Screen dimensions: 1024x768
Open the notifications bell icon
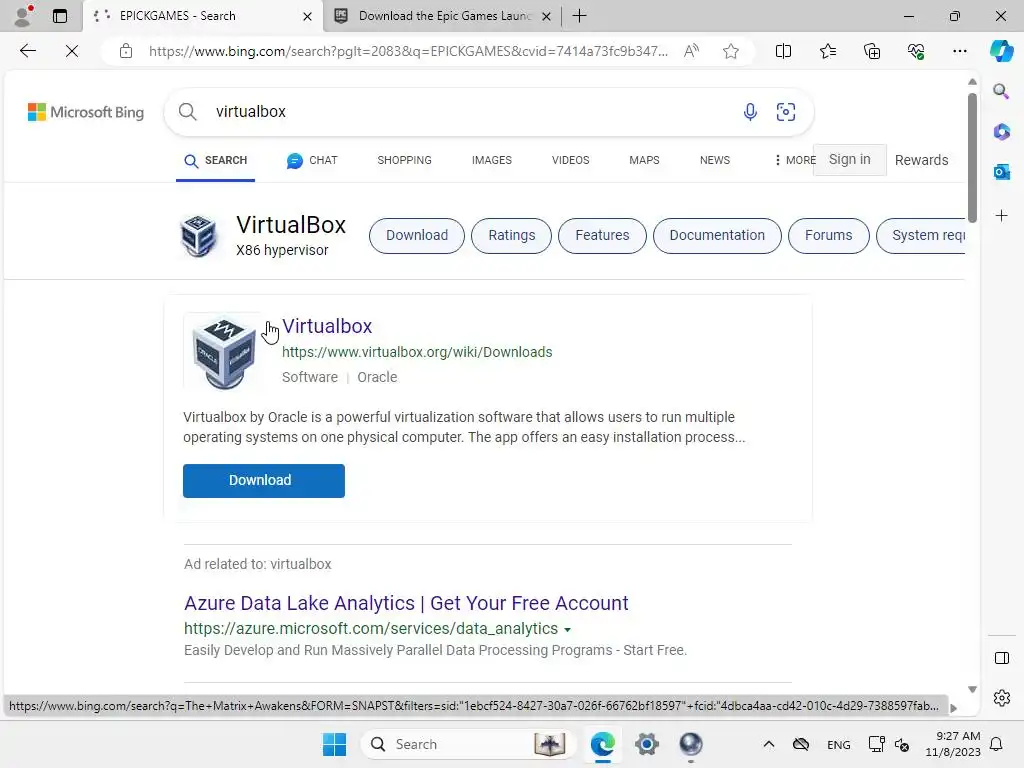pos(996,744)
